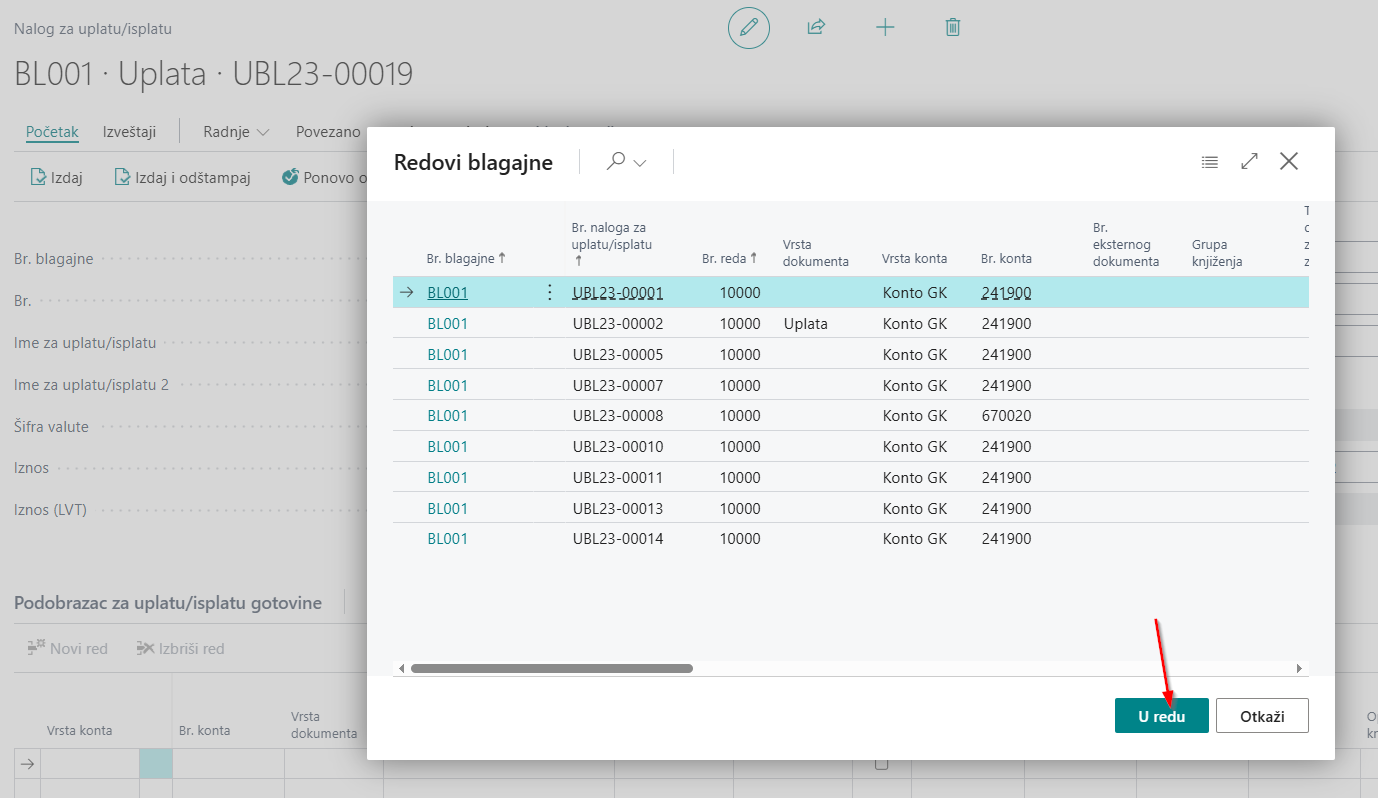
Task: Click Izbriši red in the subform
Action: click(181, 649)
